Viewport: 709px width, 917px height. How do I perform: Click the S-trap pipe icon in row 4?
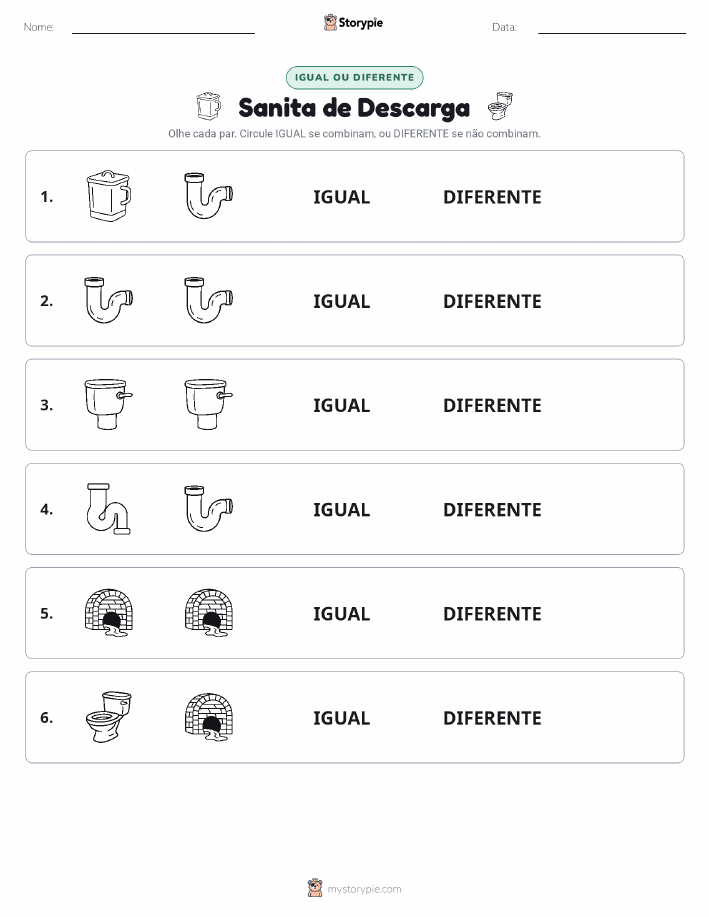[109, 509]
